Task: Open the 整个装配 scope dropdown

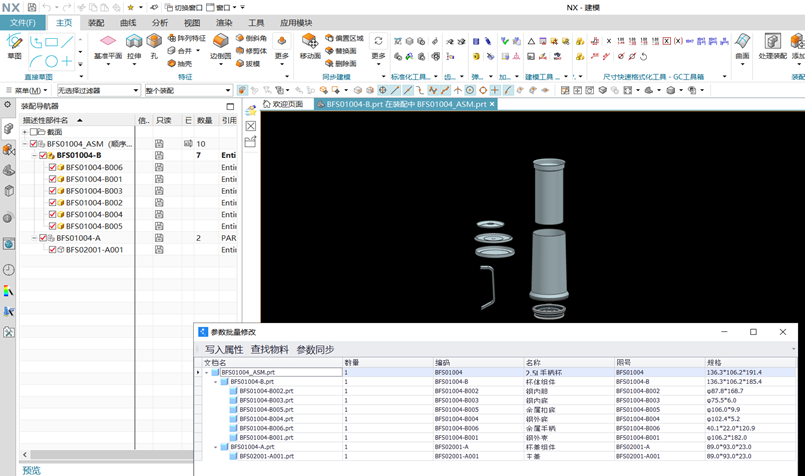Action: [187, 90]
